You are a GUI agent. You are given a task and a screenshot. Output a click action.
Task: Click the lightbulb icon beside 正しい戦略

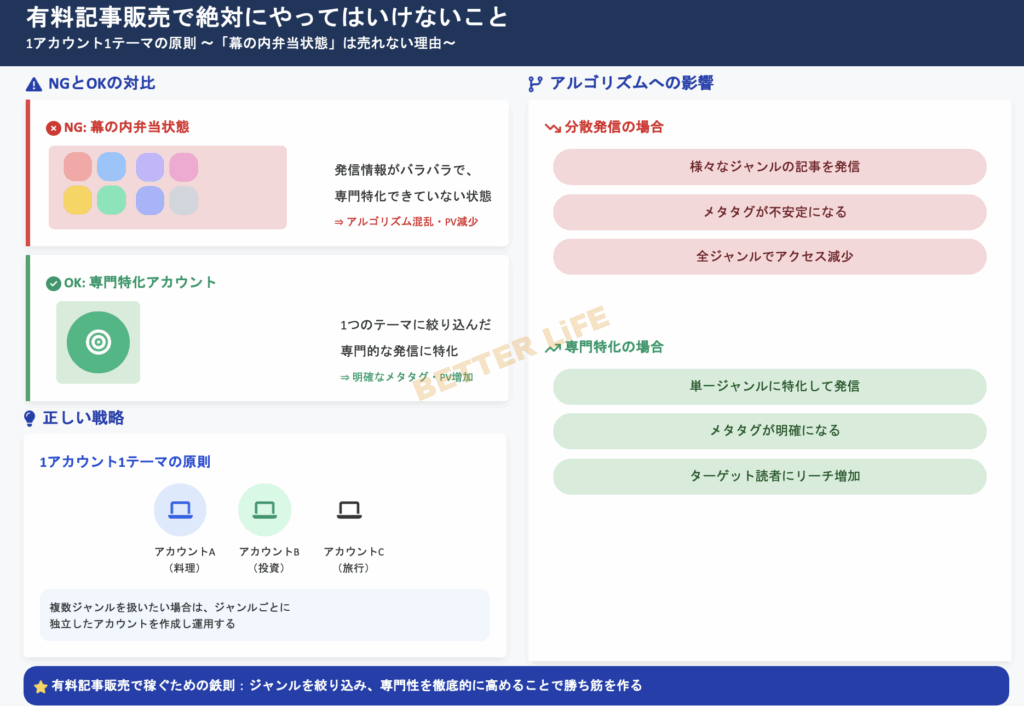pos(30,418)
